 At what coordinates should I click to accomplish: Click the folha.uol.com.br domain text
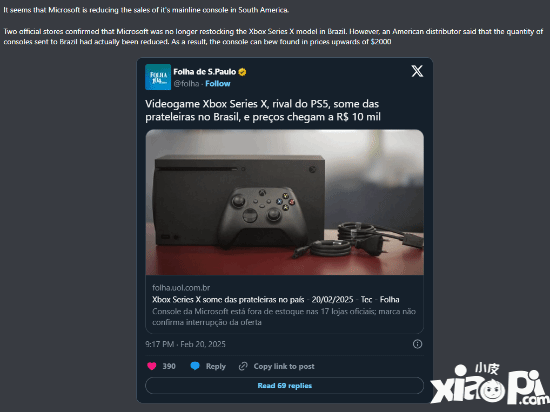tap(181, 288)
